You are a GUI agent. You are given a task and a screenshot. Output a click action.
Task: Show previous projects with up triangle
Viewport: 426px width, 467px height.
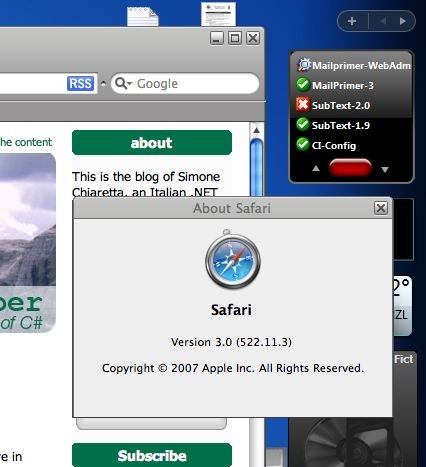click(x=316, y=169)
